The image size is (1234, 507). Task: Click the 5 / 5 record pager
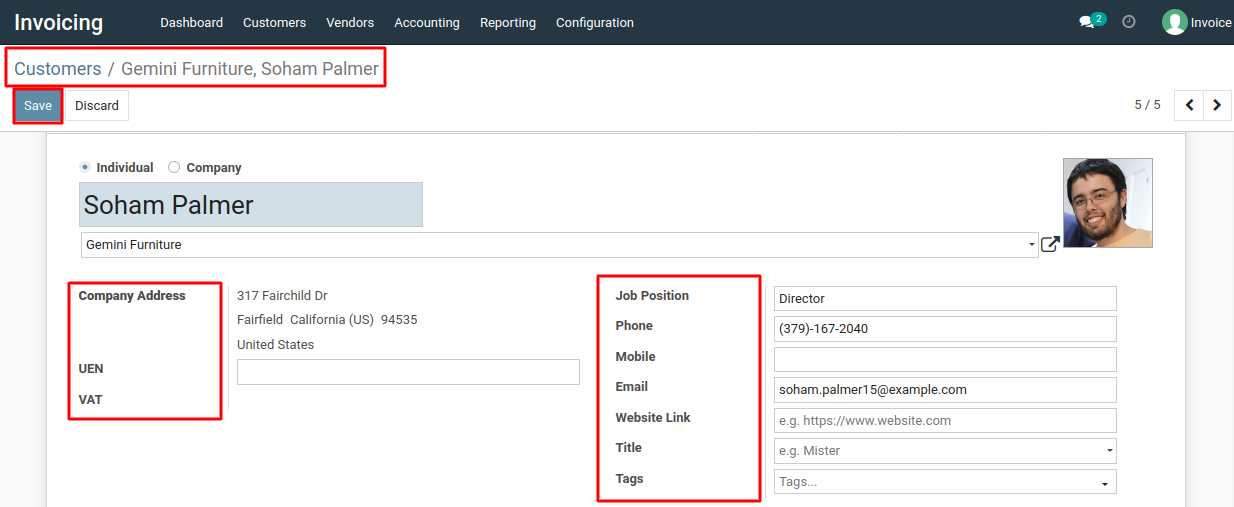tap(1147, 105)
